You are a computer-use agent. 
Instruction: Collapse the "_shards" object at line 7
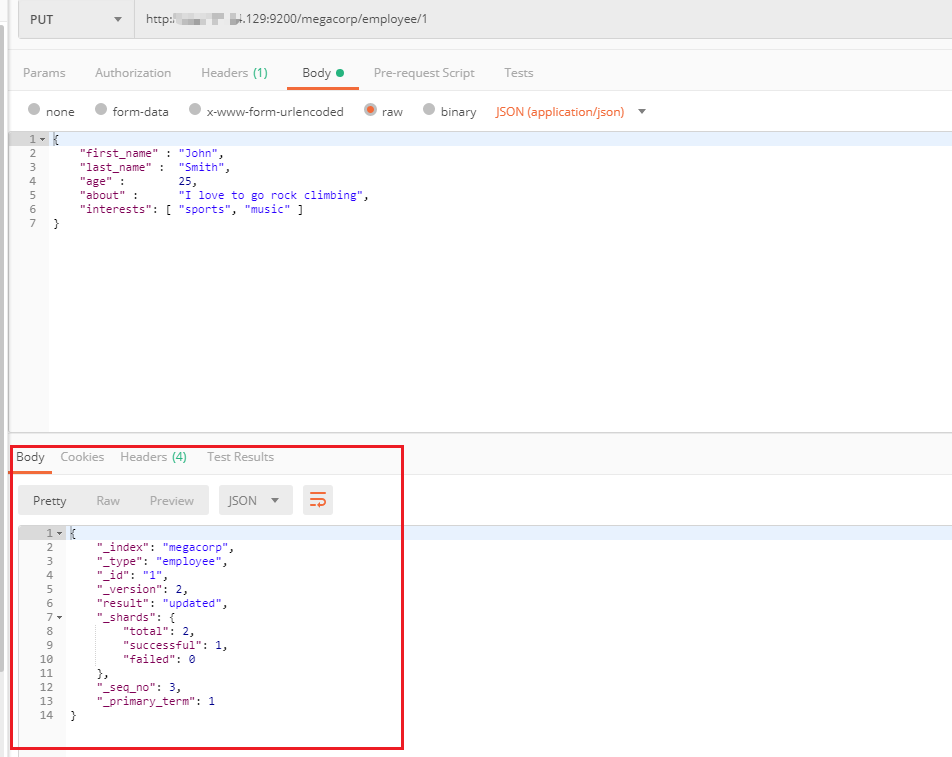pos(60,617)
